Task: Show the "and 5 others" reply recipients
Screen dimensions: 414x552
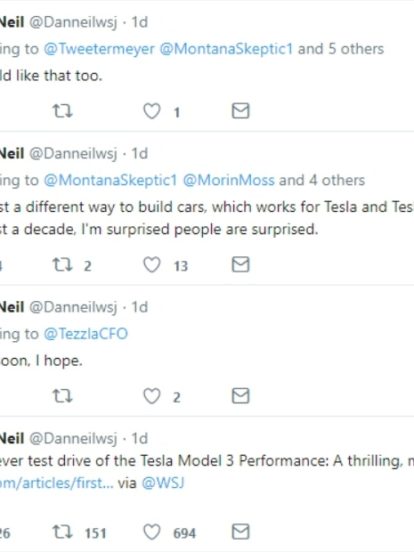Action: click(x=341, y=49)
